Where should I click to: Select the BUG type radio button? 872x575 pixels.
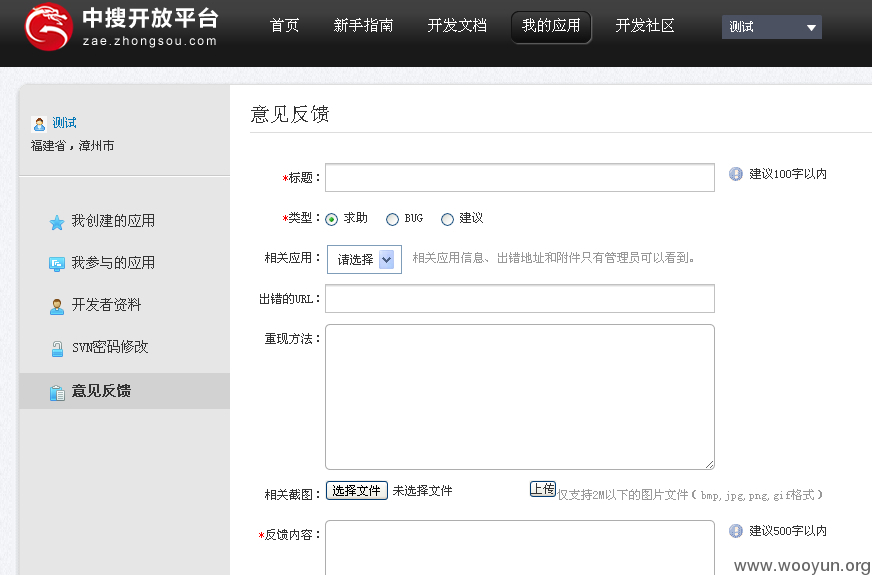pos(392,219)
